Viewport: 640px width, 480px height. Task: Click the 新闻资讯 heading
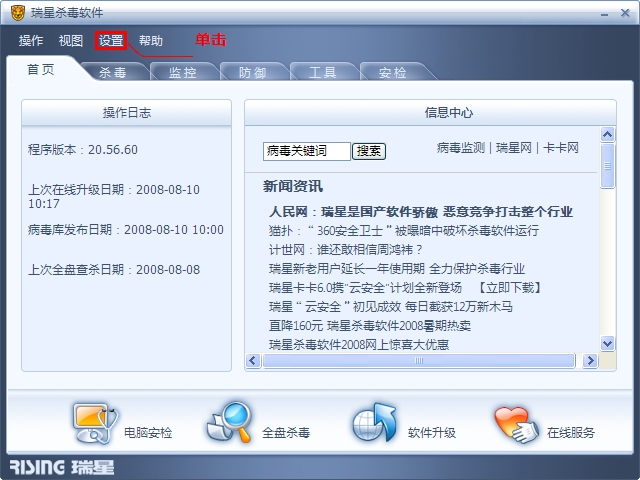pos(293,186)
